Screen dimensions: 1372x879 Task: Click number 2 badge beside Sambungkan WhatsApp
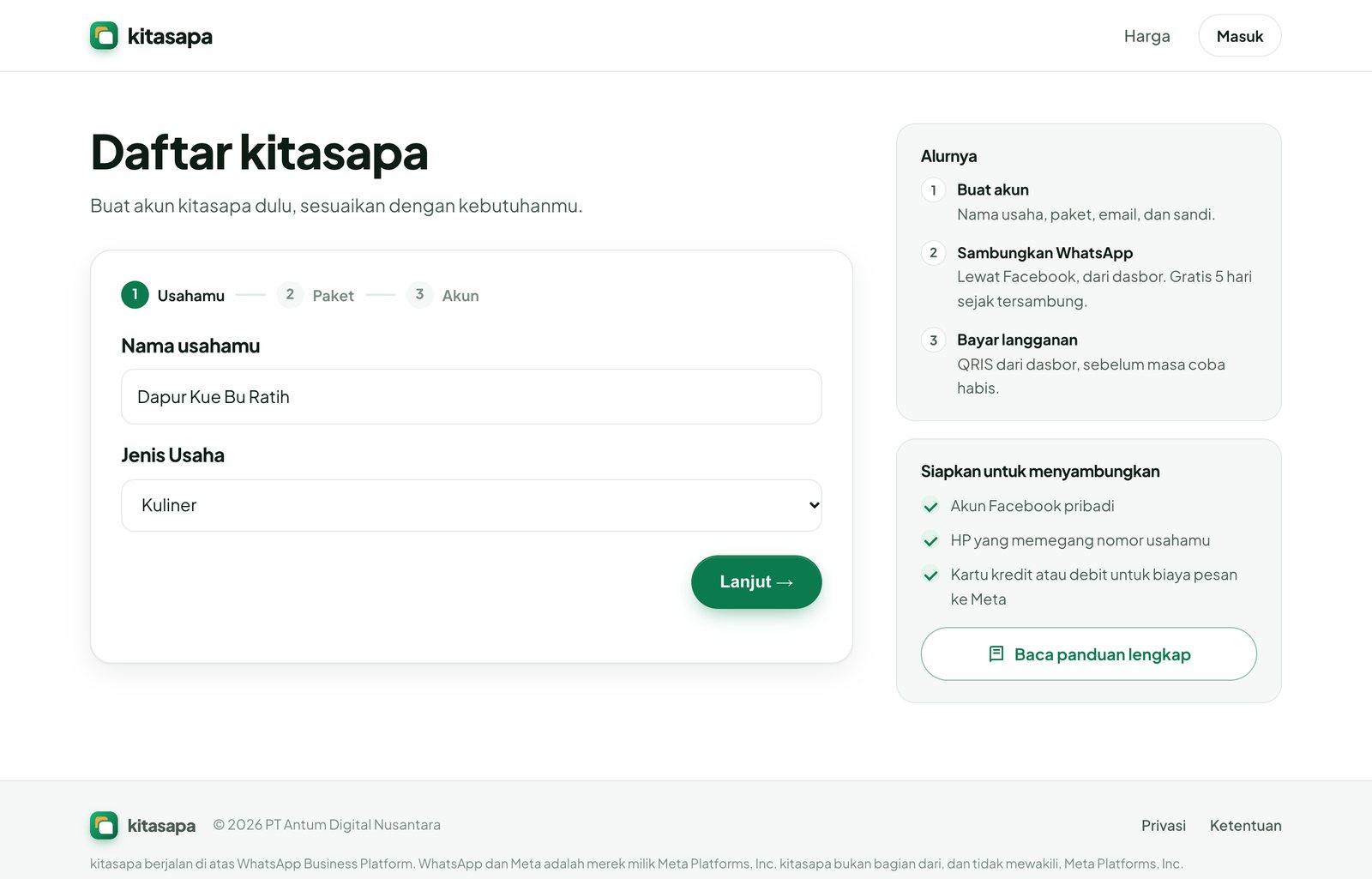(x=933, y=253)
